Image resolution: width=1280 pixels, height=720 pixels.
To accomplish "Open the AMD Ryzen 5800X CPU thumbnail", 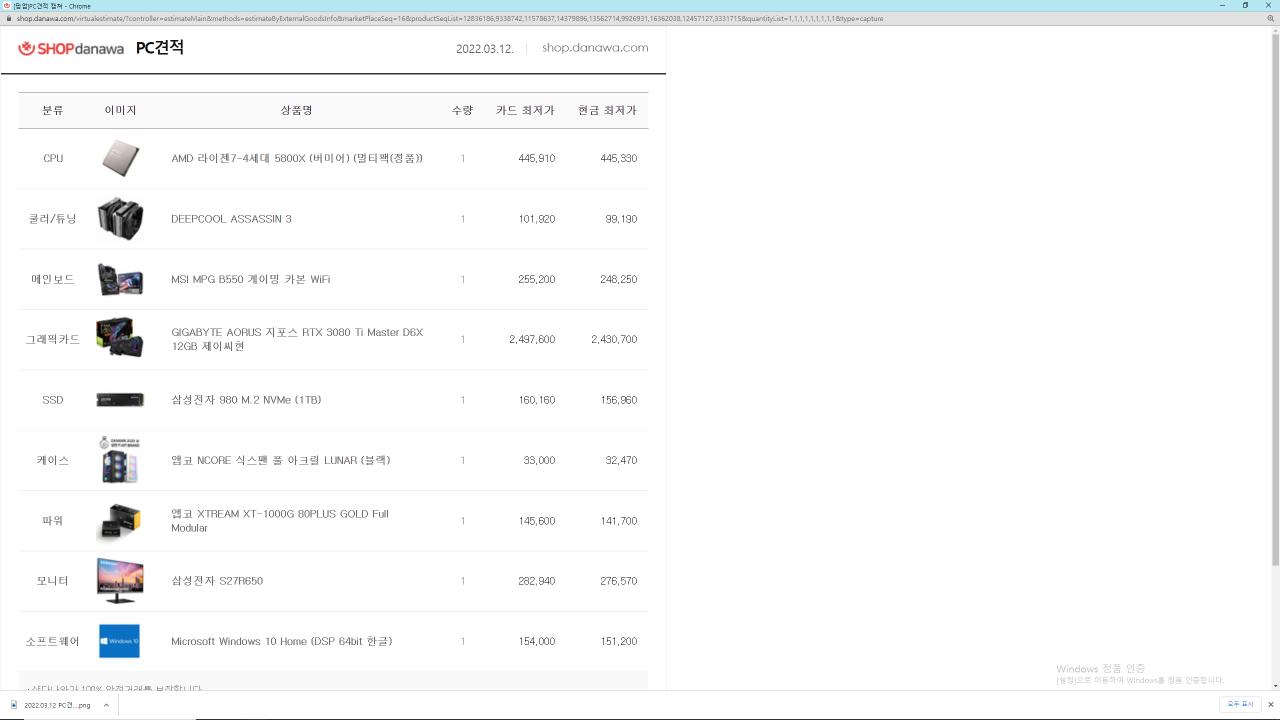I will click(120, 158).
